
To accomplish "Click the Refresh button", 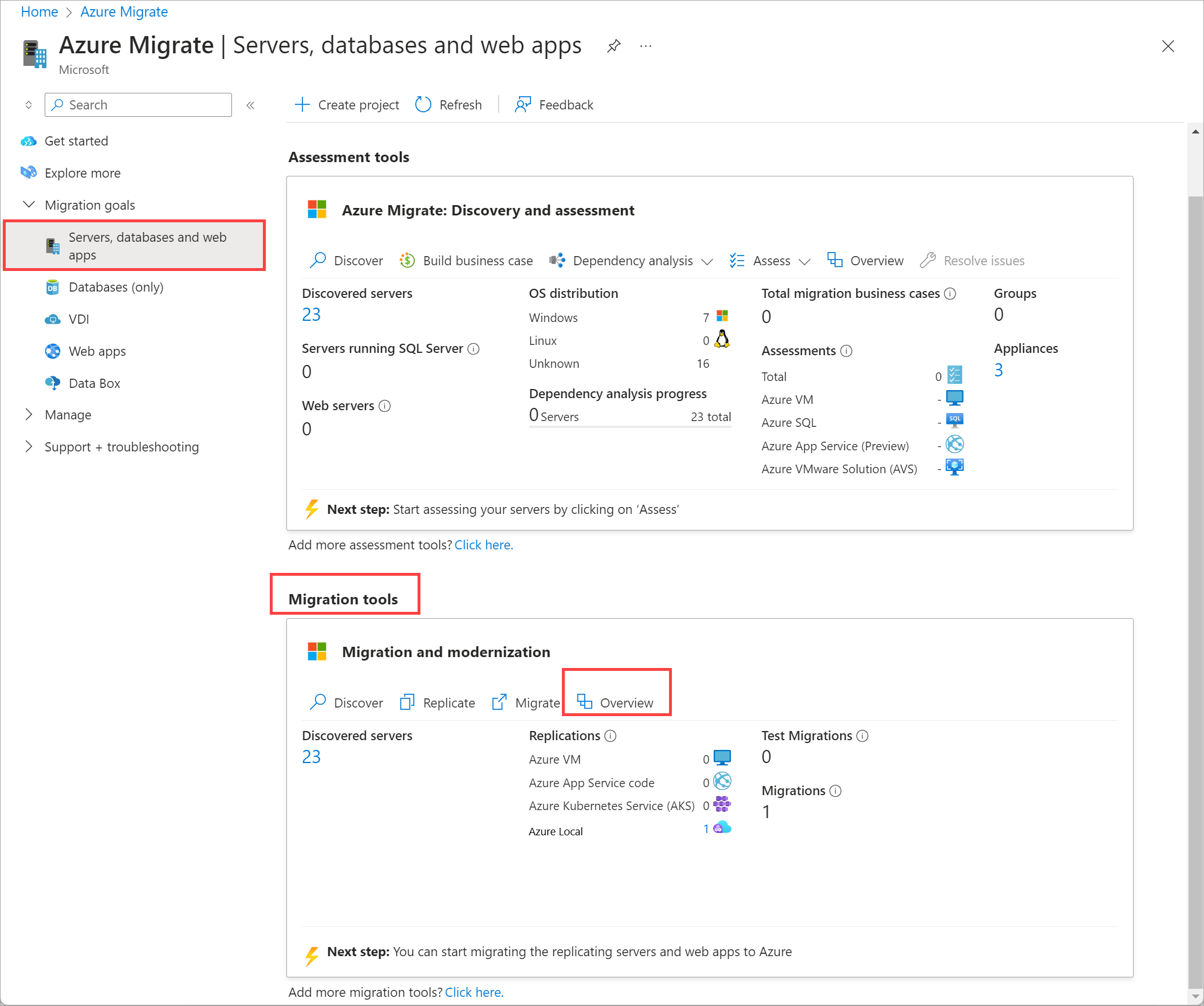I will point(449,104).
